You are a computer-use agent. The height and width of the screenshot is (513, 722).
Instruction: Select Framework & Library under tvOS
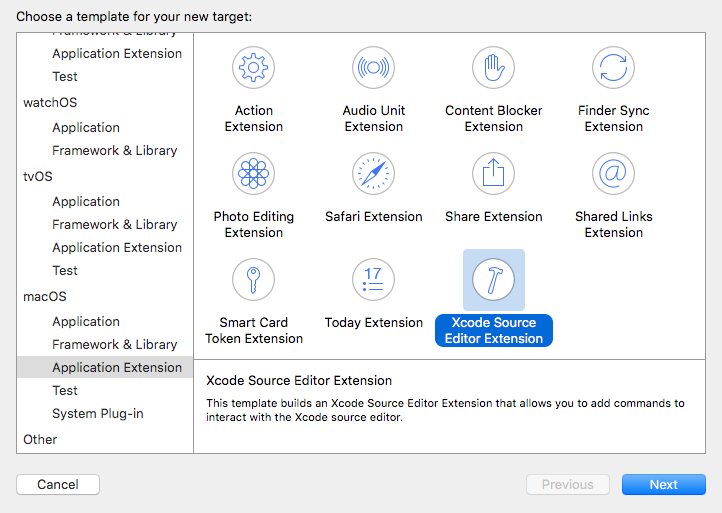(115, 224)
